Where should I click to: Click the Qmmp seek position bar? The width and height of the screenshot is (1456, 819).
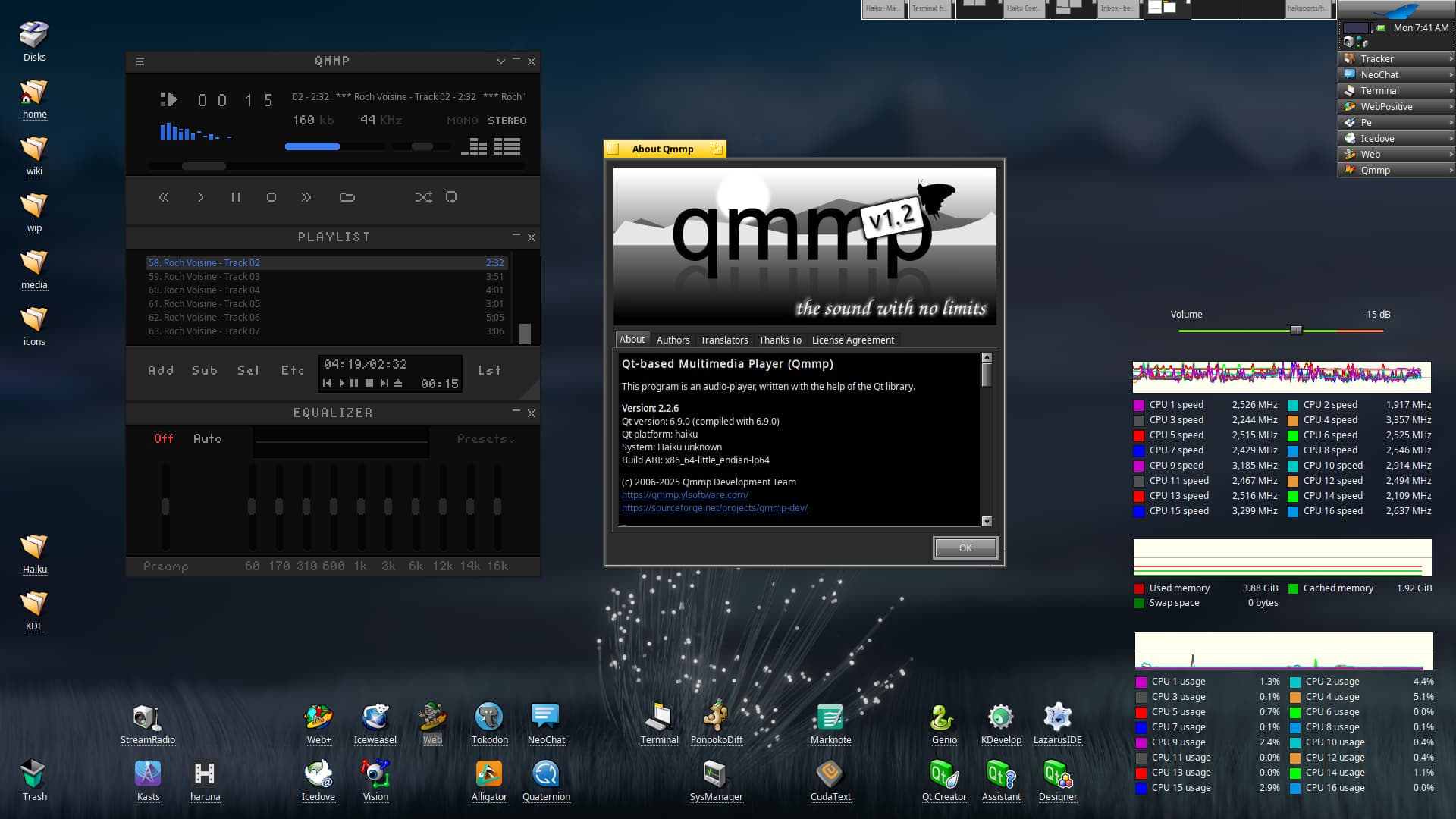click(337, 166)
